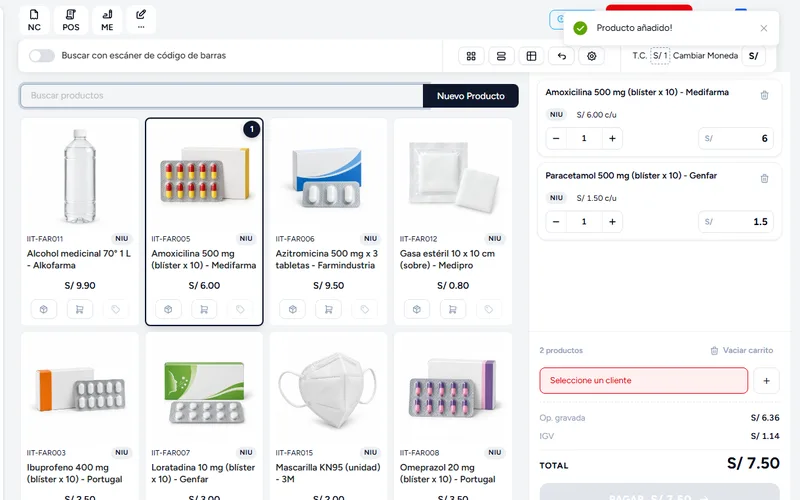
Task: Click the Nuevo Producto button
Action: [x=470, y=96]
